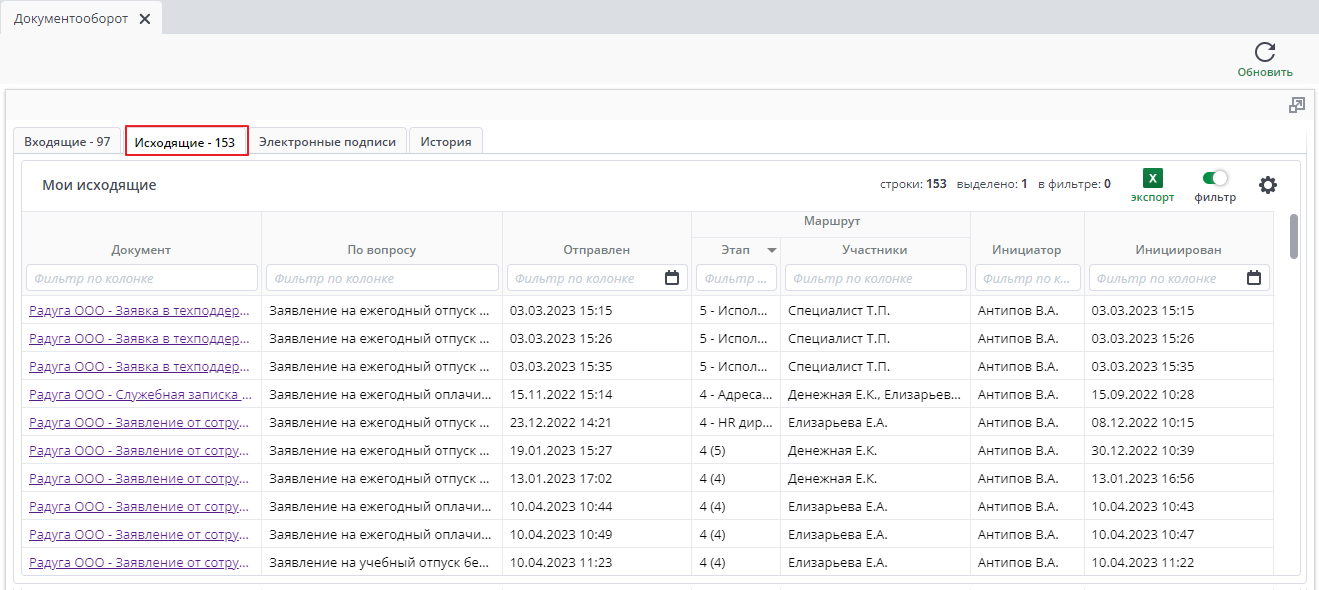Click По вопросу column filter field
The height and width of the screenshot is (590, 1319).
click(382, 278)
